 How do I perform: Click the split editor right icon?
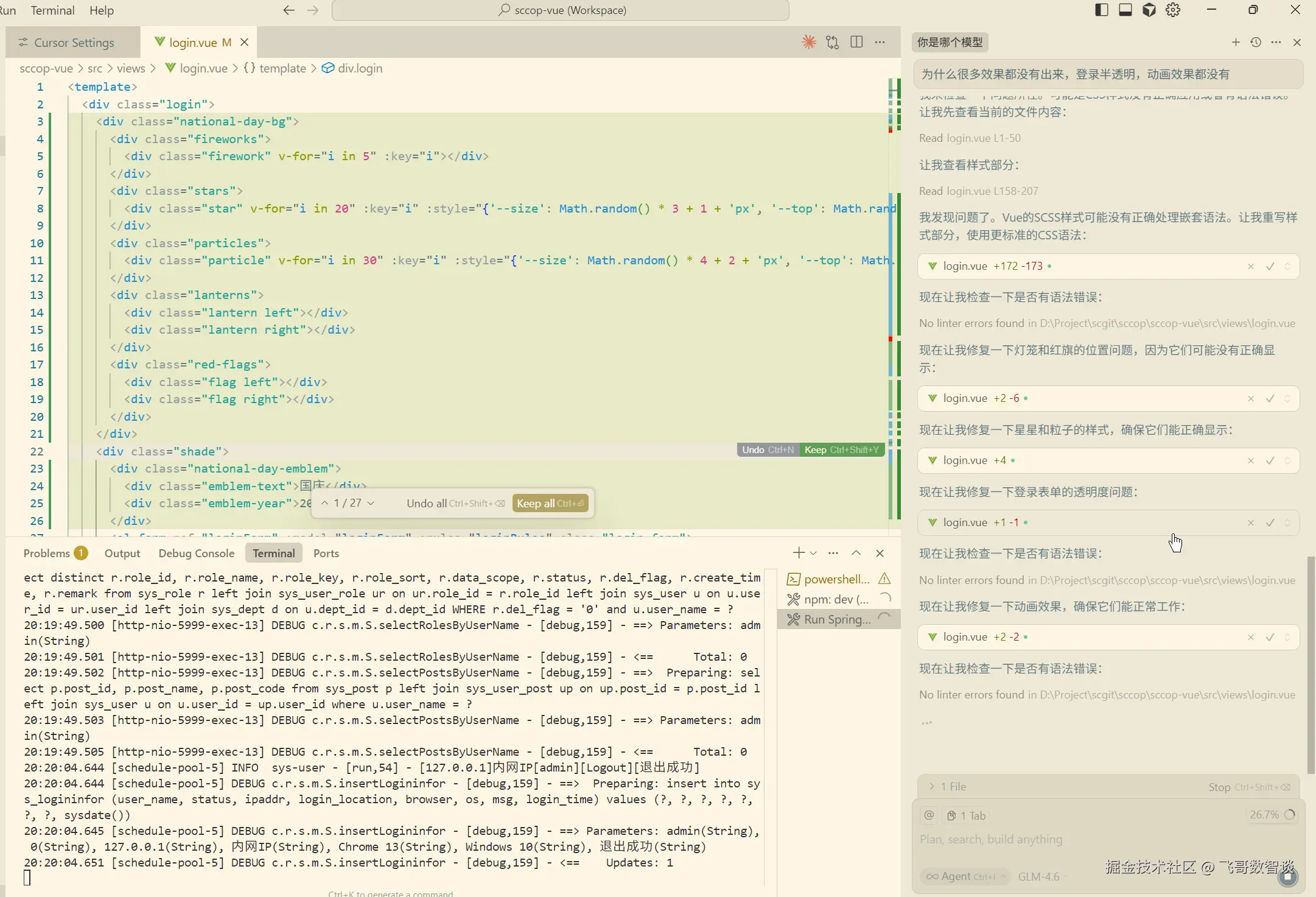[x=856, y=42]
